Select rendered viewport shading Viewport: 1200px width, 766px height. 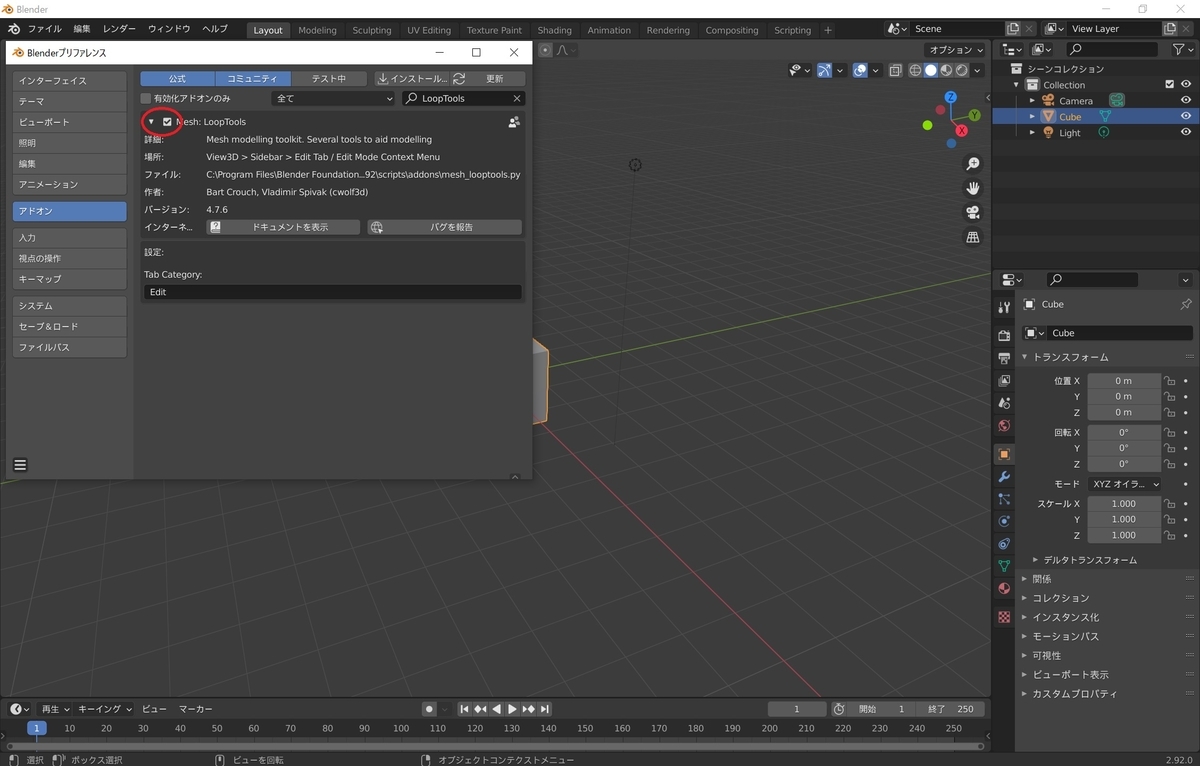tap(961, 70)
